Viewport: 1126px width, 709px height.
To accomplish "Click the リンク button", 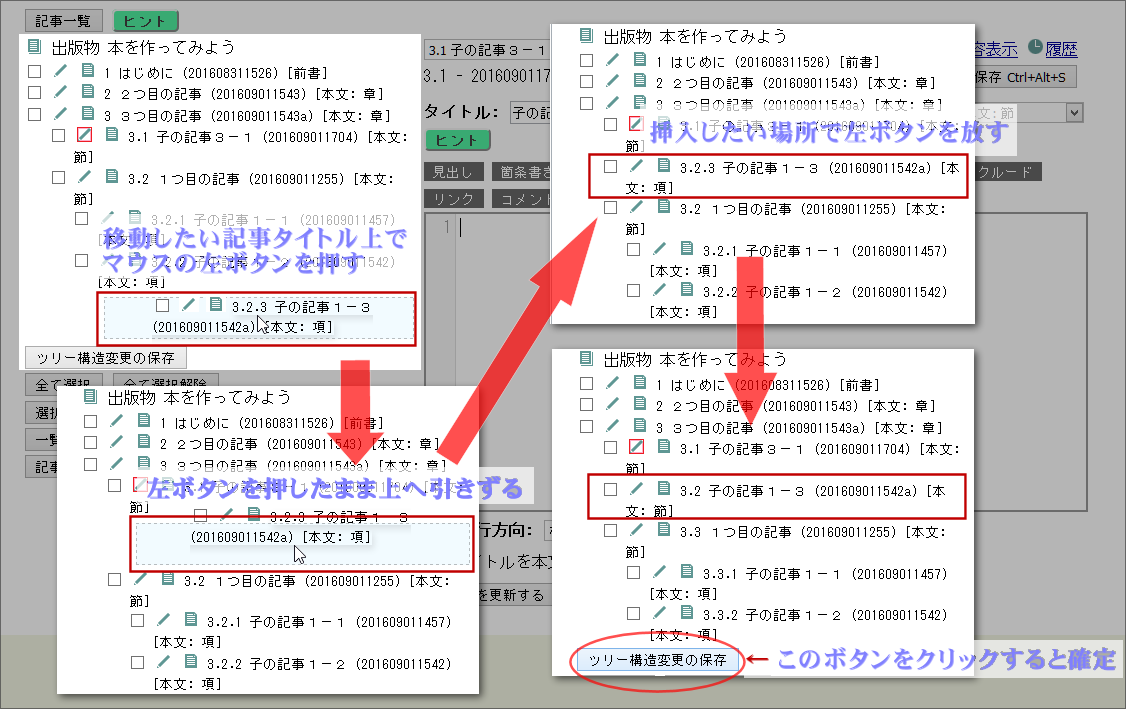I will pyautogui.click(x=454, y=199).
